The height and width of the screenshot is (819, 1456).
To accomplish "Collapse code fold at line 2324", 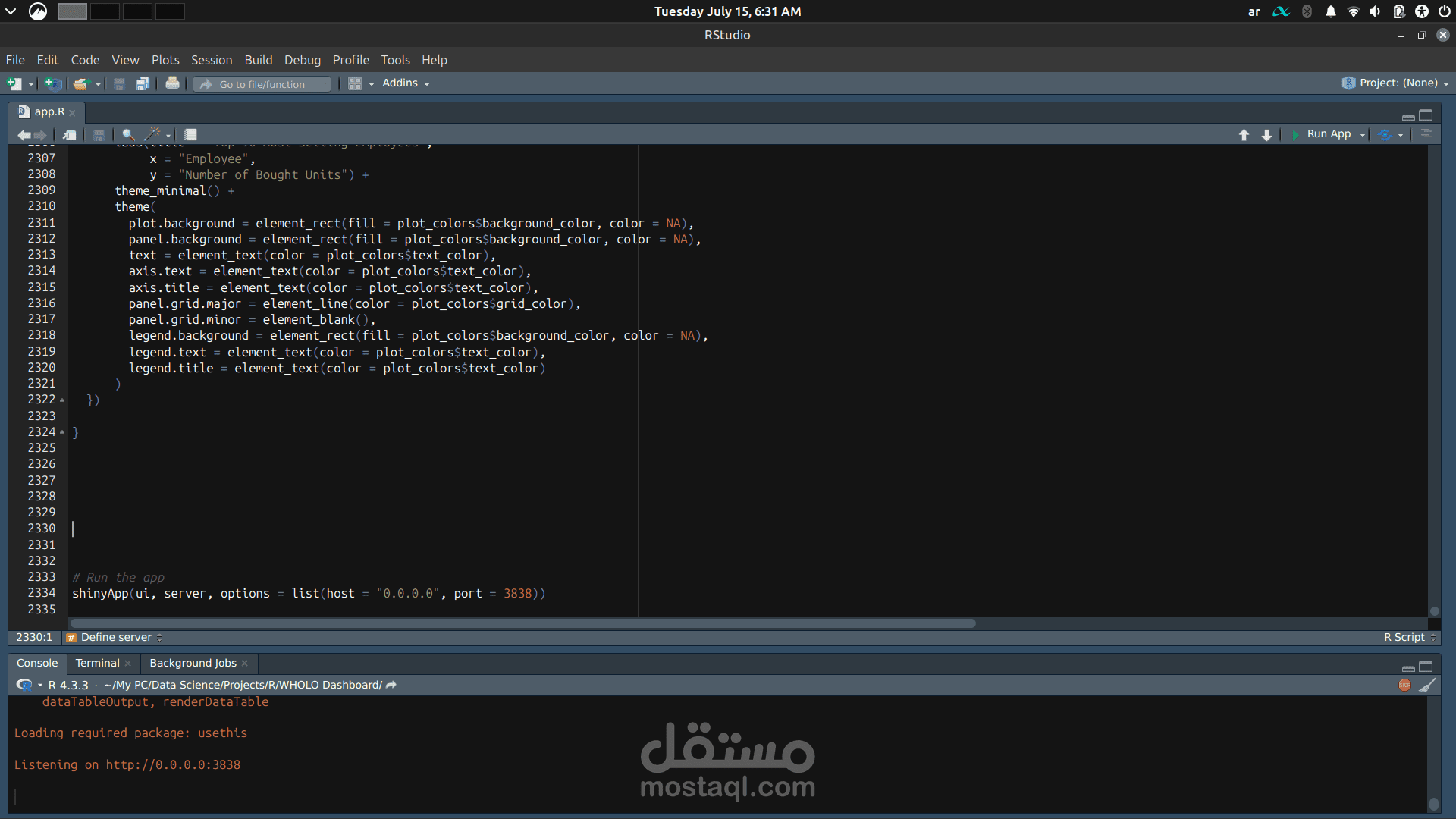I will tap(62, 432).
